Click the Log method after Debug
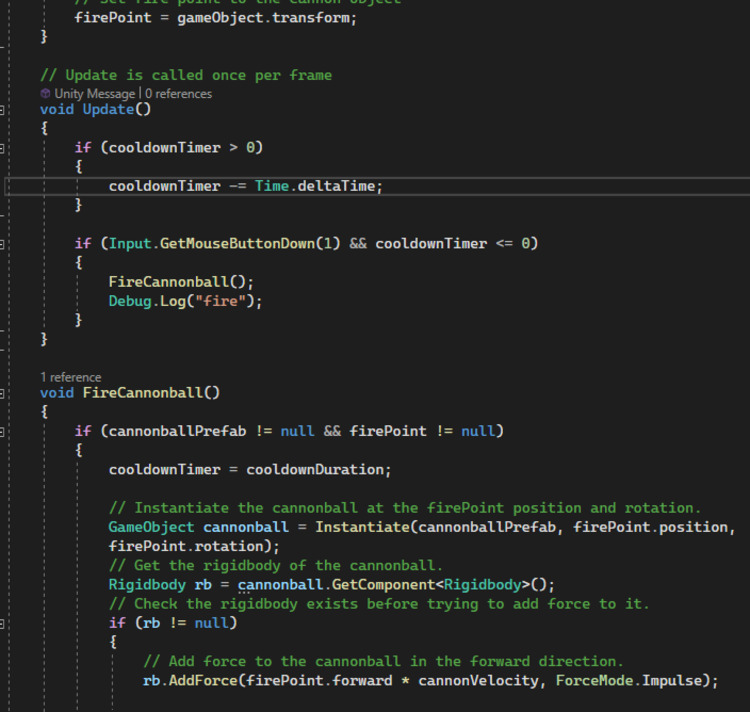 [173, 301]
